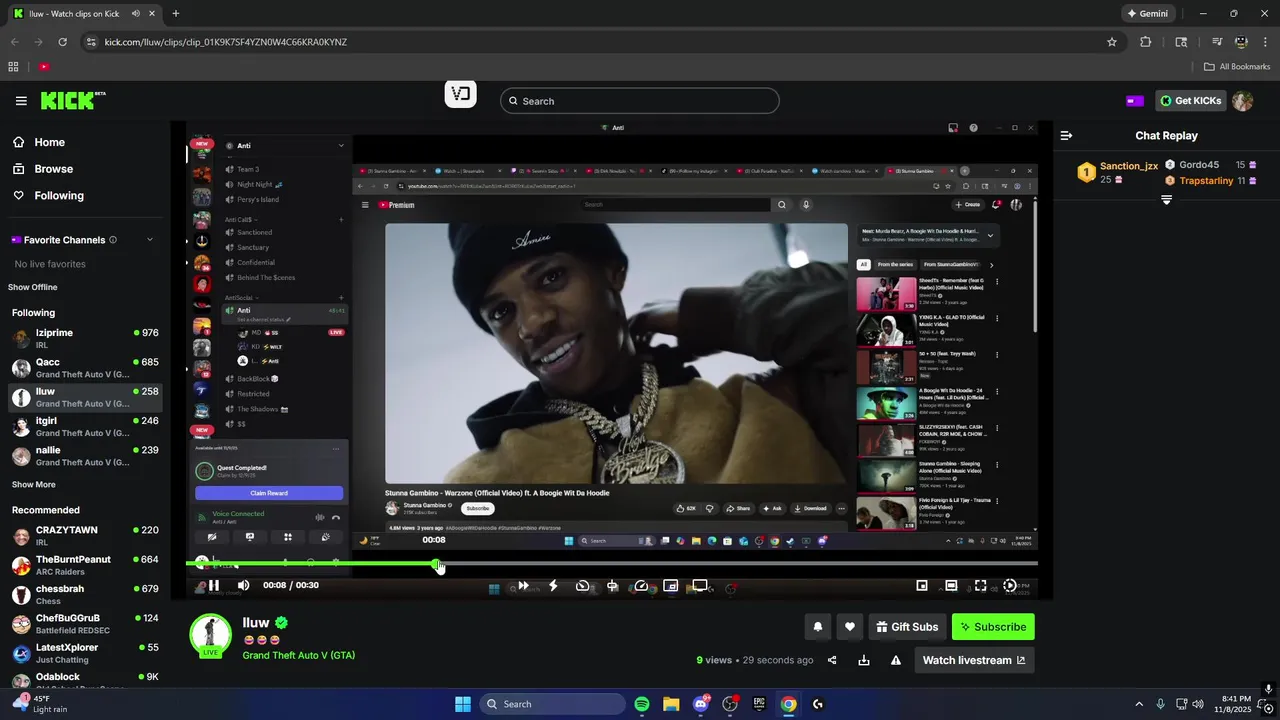The image size is (1280, 720).
Task: Click the Chrome address bar URL
Action: (226, 42)
